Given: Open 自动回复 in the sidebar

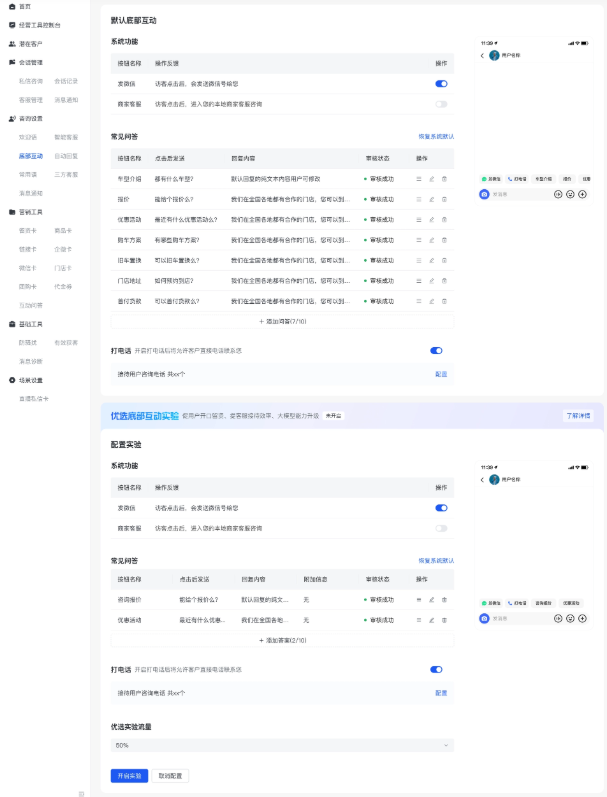Looking at the screenshot, I should click(x=66, y=156).
